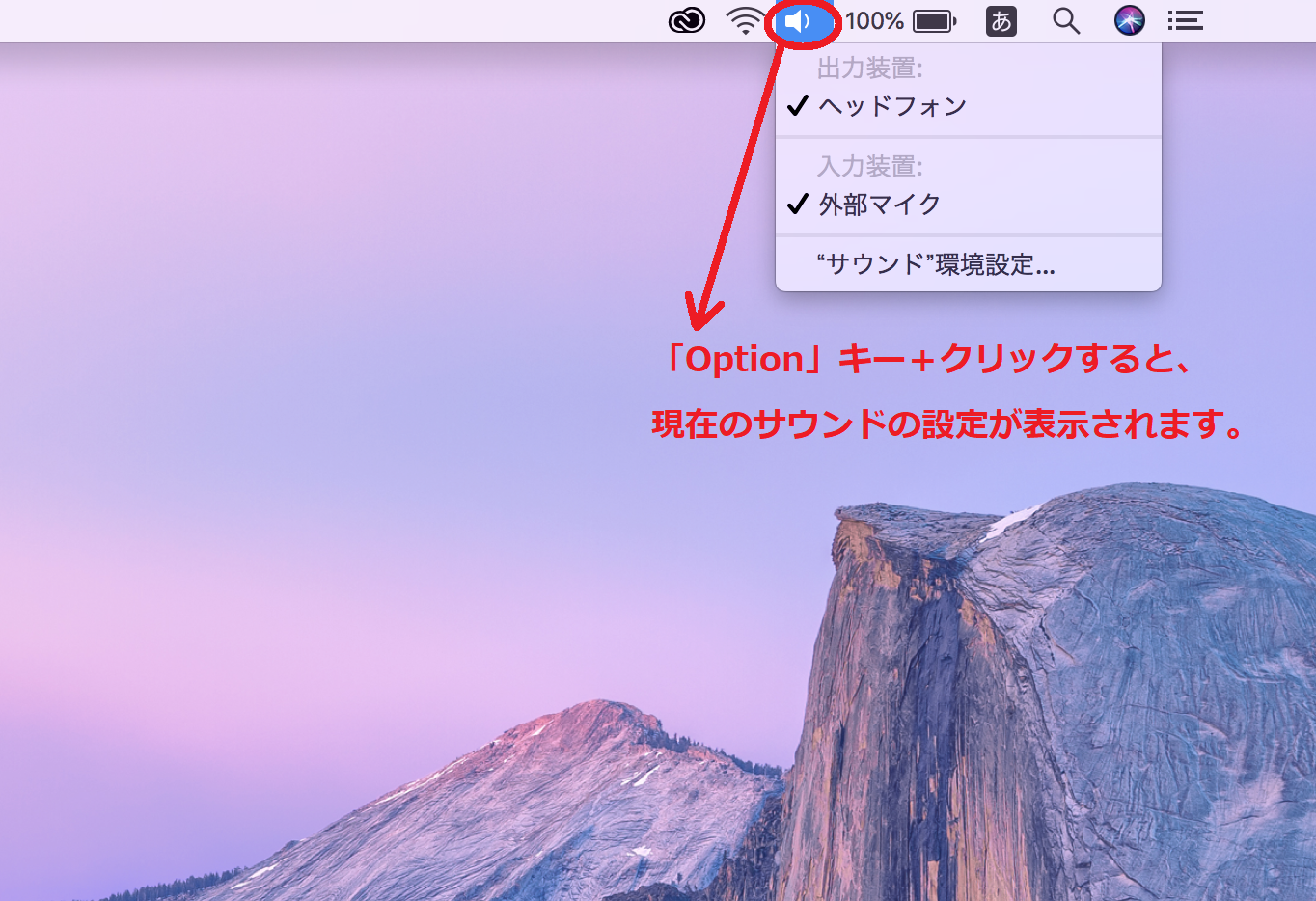Select ヘッドフォン as output device
Screen dimensions: 1316x901
(969, 106)
